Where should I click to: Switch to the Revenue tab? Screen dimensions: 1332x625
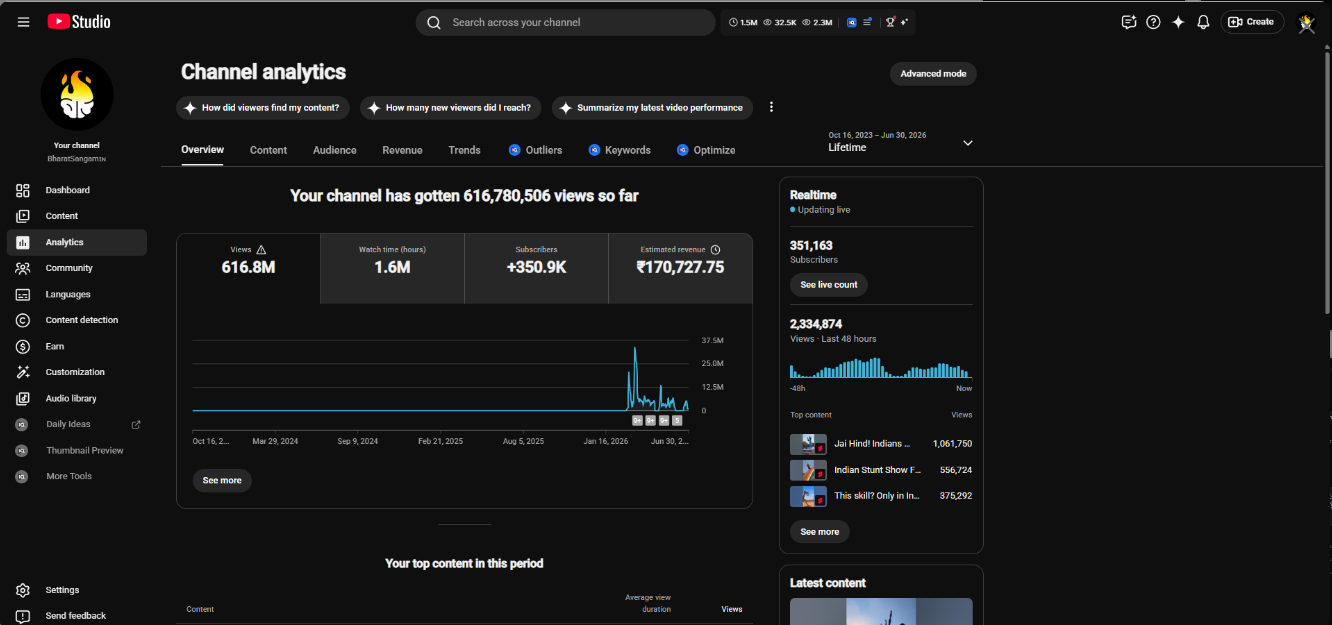pos(402,150)
